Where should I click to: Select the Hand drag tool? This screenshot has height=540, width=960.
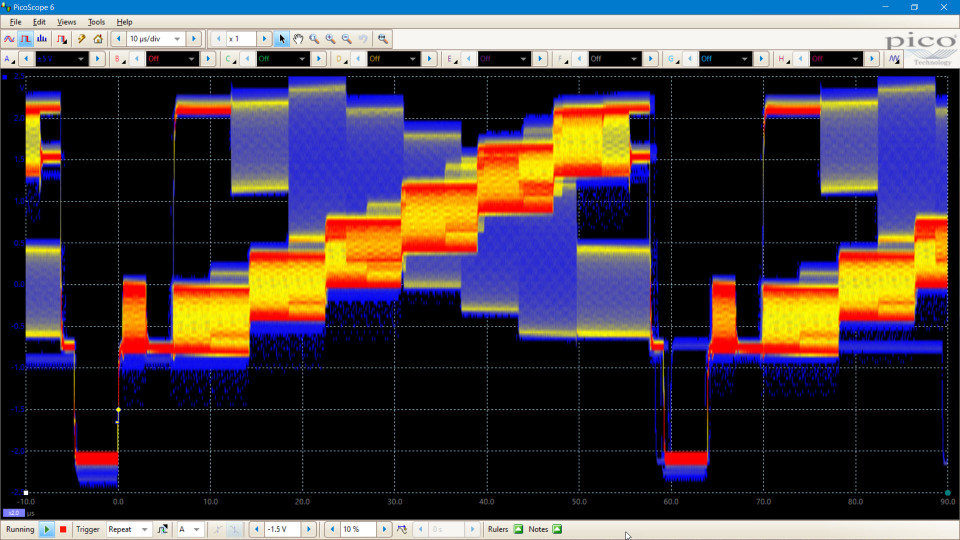coord(298,39)
